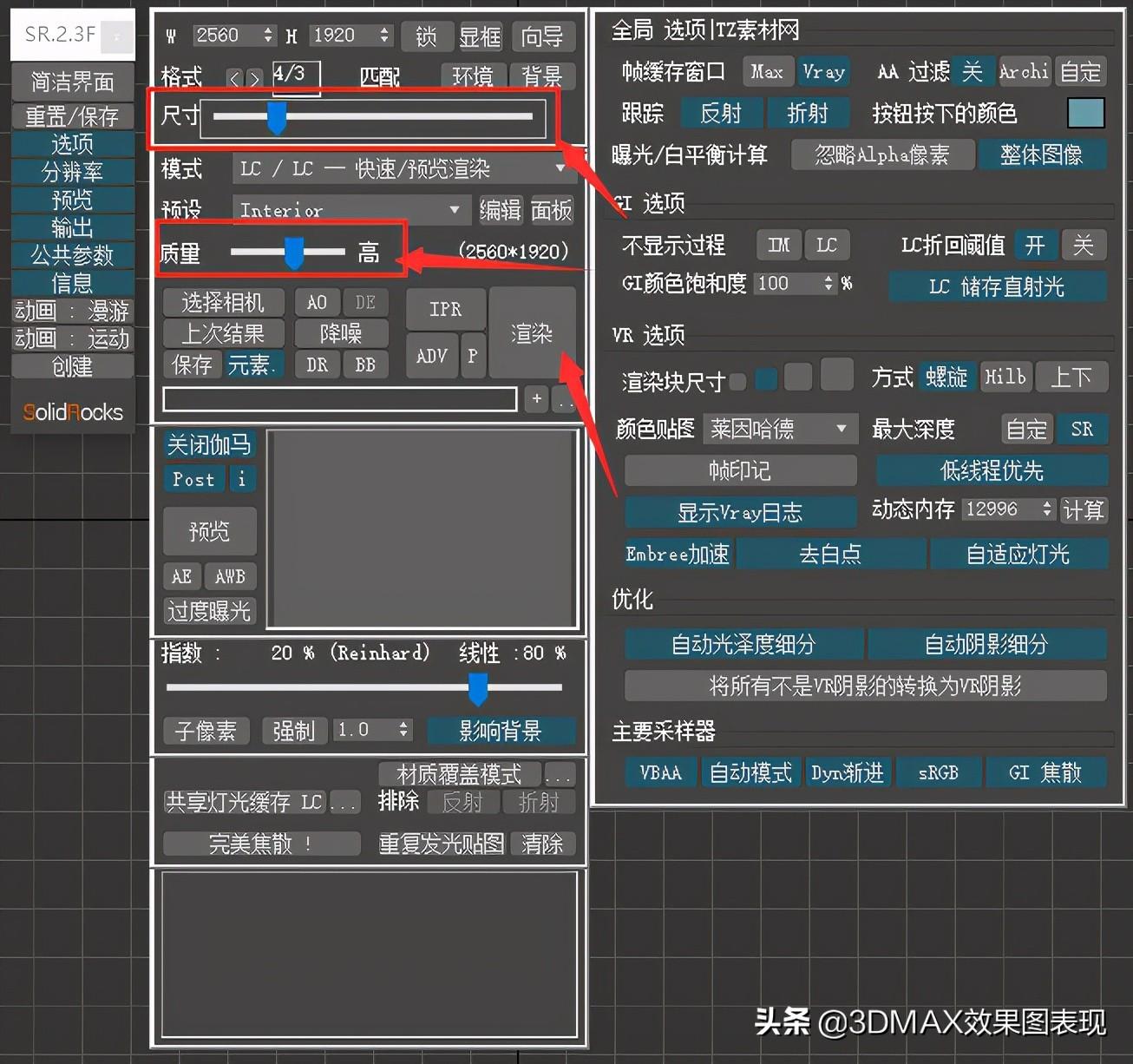Viewport: 1133px width, 1064px height.
Task: Click 显示Vray日志 button
Action: tap(740, 512)
